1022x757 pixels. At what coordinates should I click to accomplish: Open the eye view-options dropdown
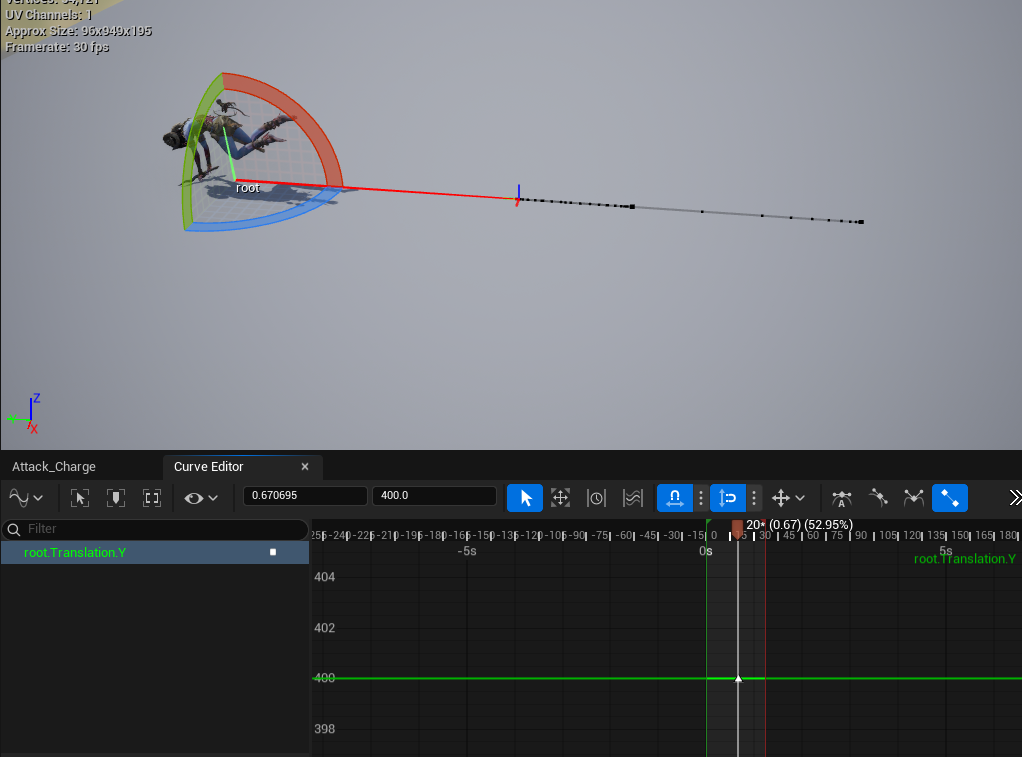coord(201,498)
